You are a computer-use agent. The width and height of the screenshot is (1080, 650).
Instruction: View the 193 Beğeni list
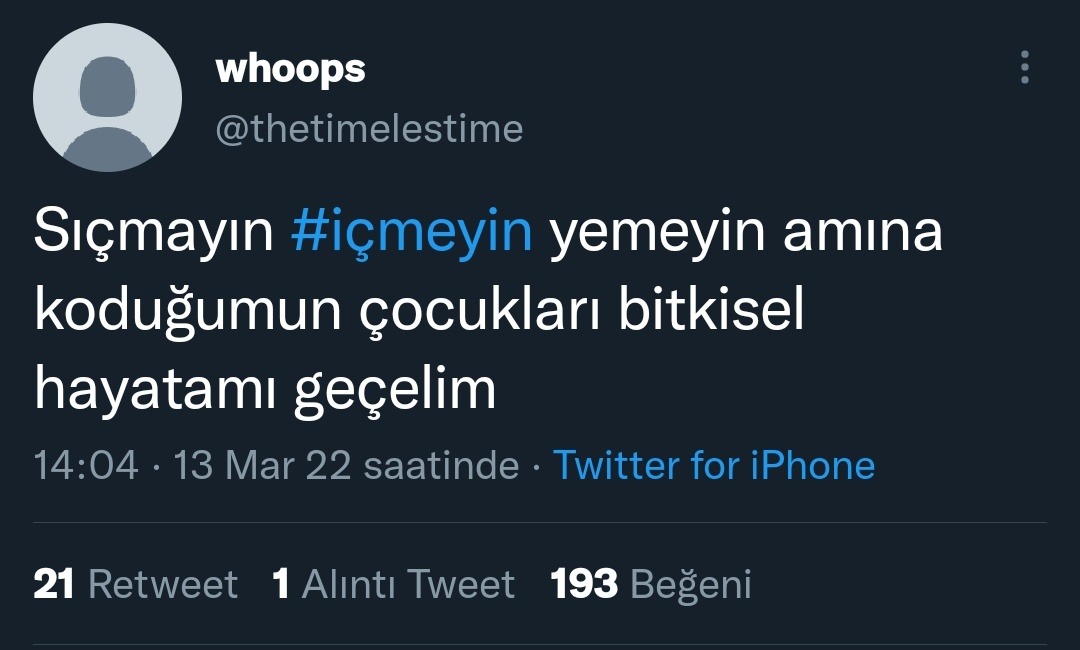pos(650,584)
